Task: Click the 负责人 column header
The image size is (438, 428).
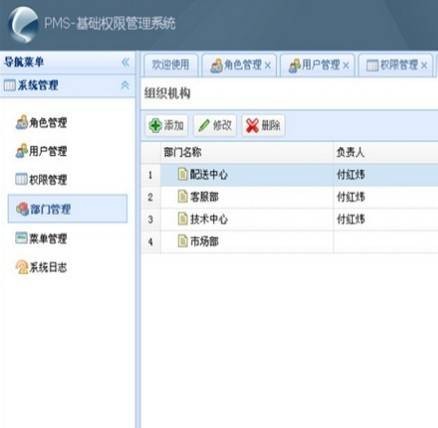Action: 386,152
